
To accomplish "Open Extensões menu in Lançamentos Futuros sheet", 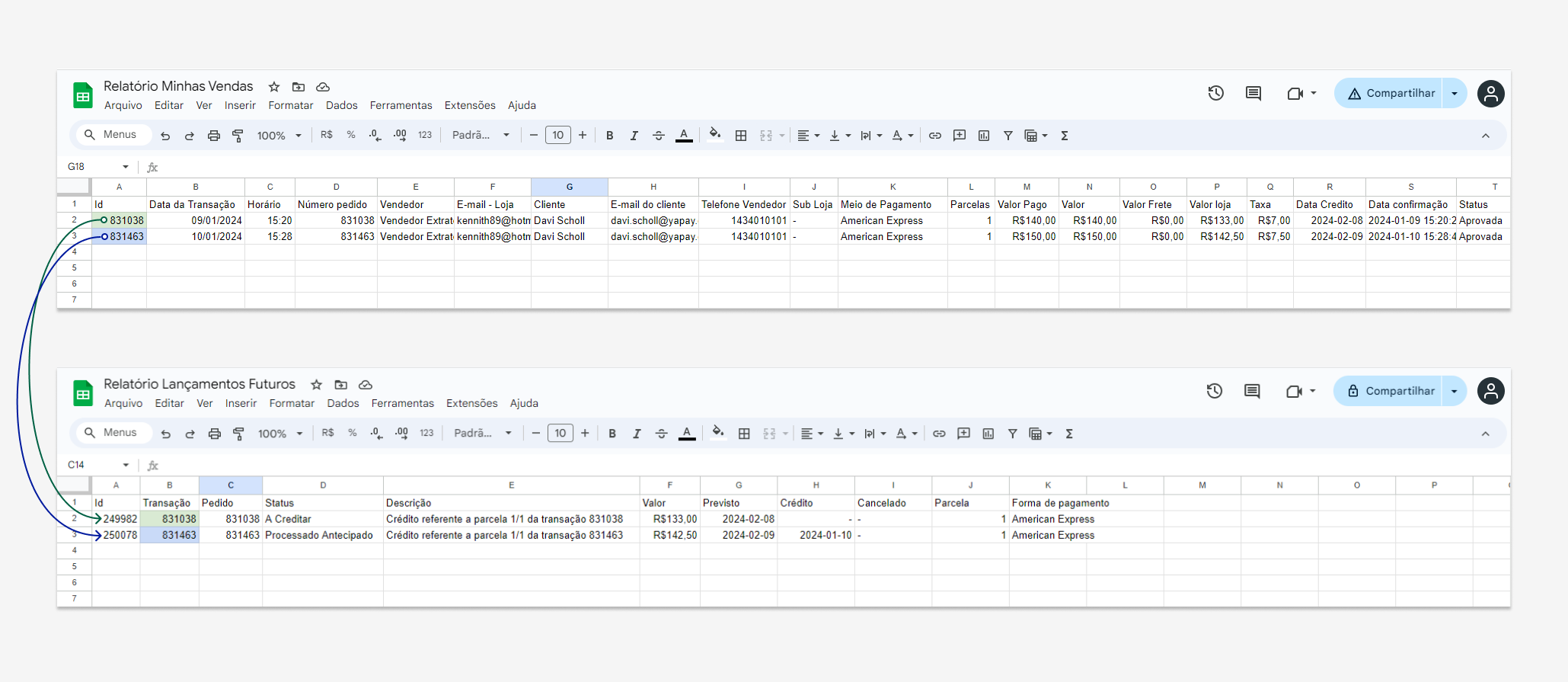I will pos(472,403).
